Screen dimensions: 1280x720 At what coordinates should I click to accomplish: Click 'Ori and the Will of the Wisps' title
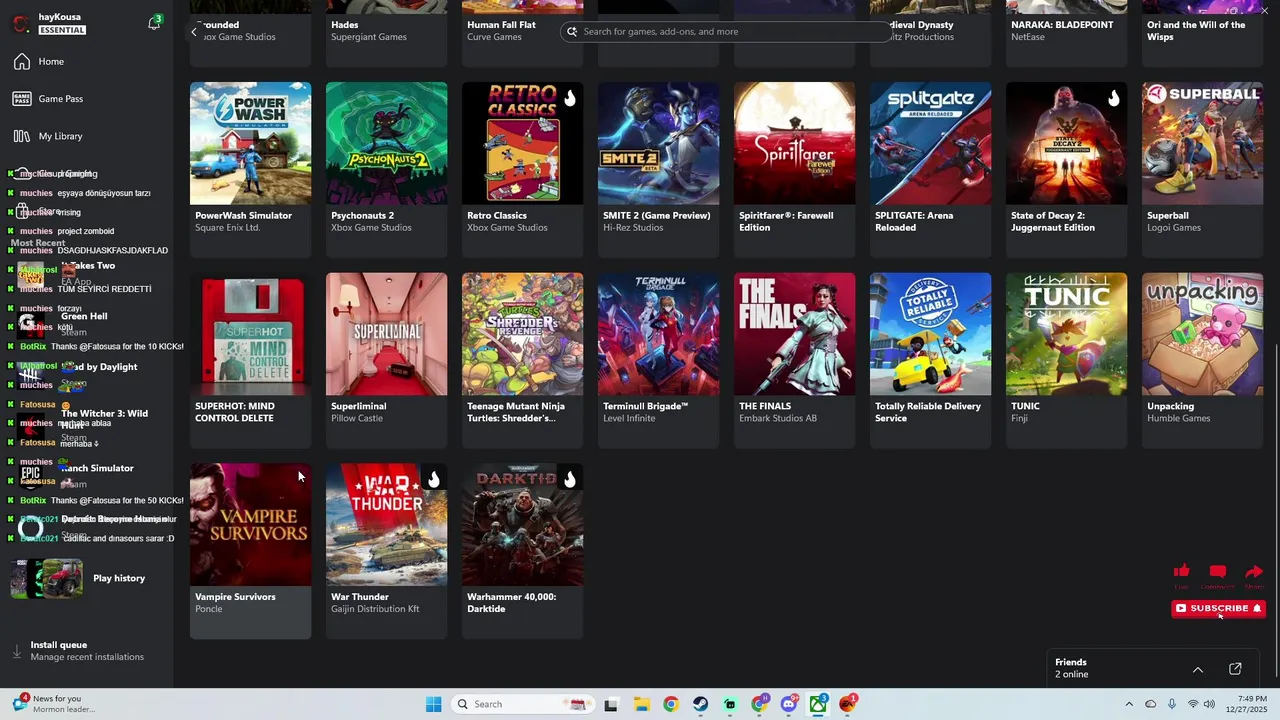coord(1196,31)
